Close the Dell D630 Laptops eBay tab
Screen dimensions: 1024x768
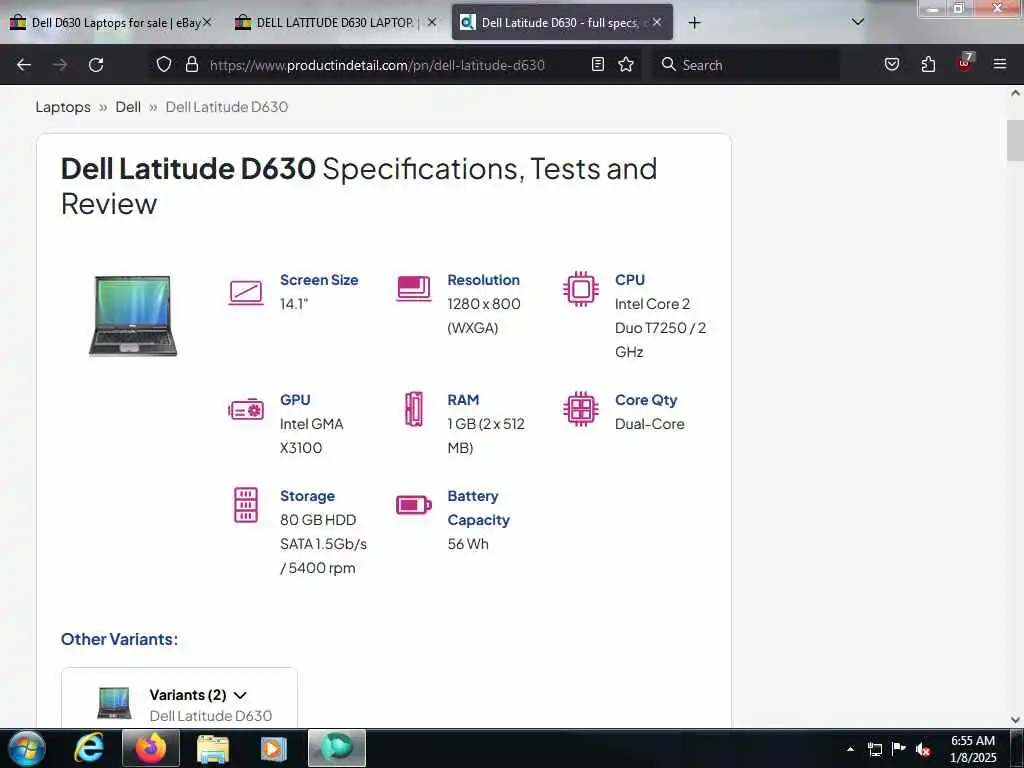(x=207, y=22)
